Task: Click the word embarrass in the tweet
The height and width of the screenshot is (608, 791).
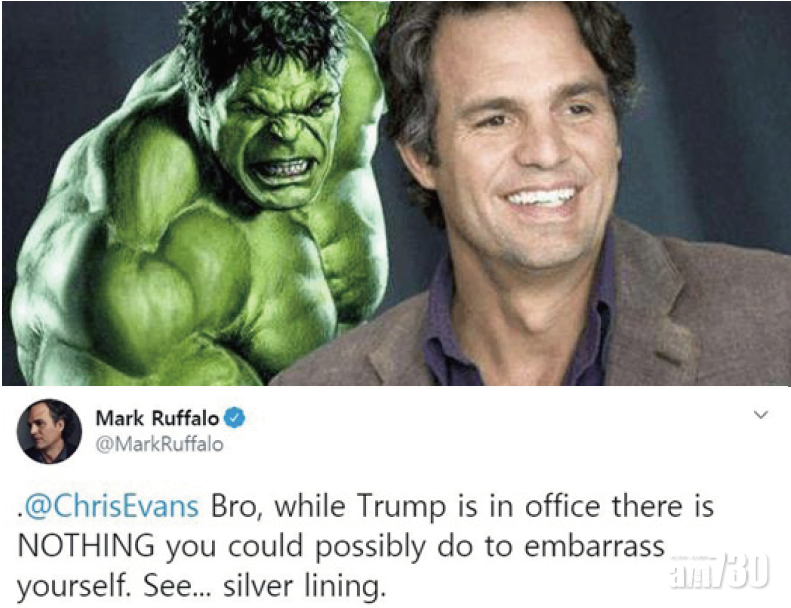Action: pos(594,546)
